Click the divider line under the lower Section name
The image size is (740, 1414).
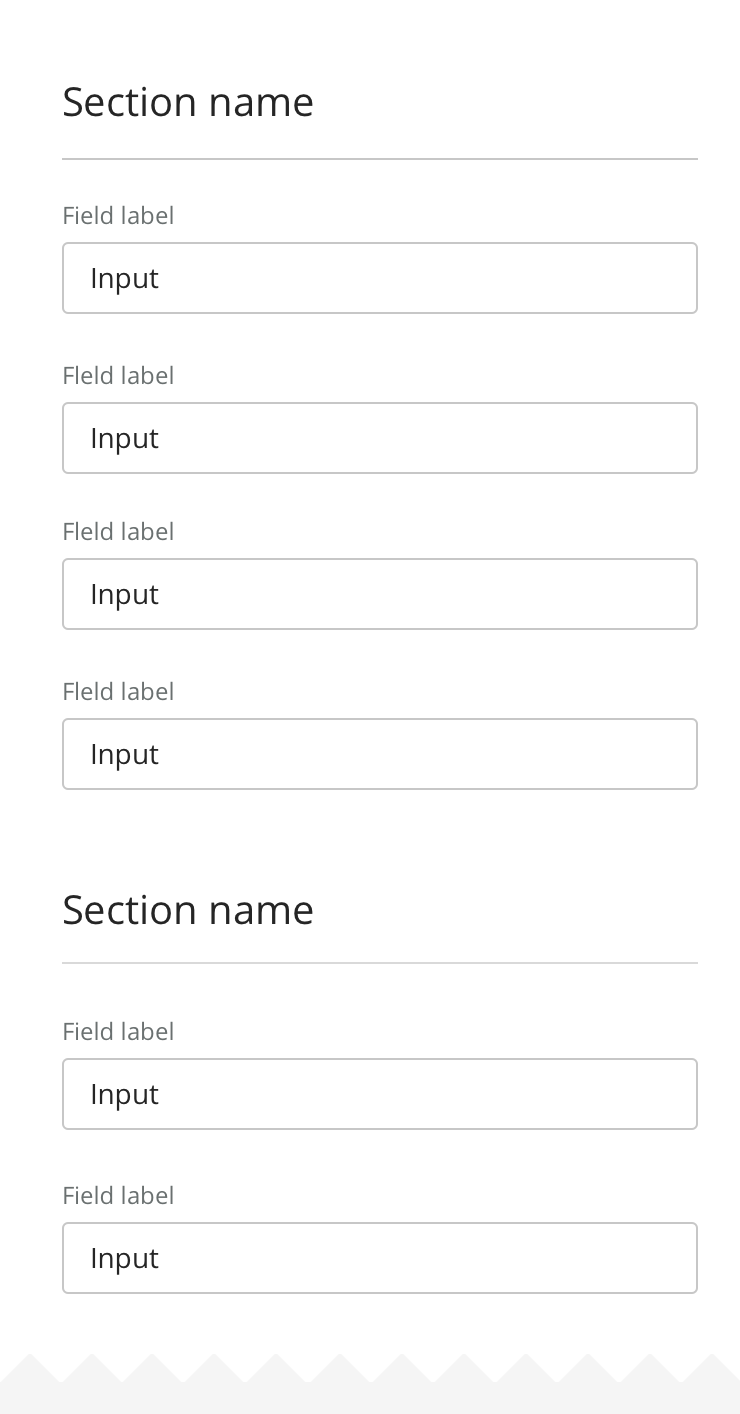tap(380, 963)
